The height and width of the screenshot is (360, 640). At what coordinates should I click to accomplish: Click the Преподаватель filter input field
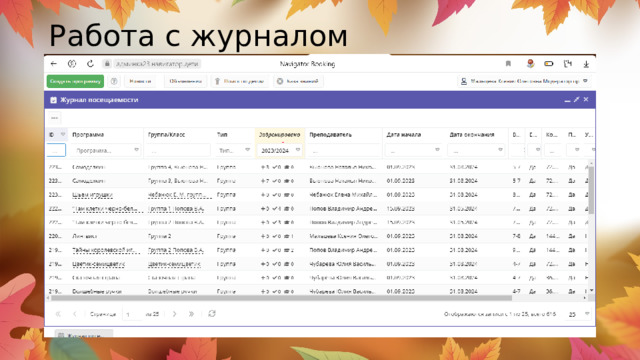click(x=344, y=150)
